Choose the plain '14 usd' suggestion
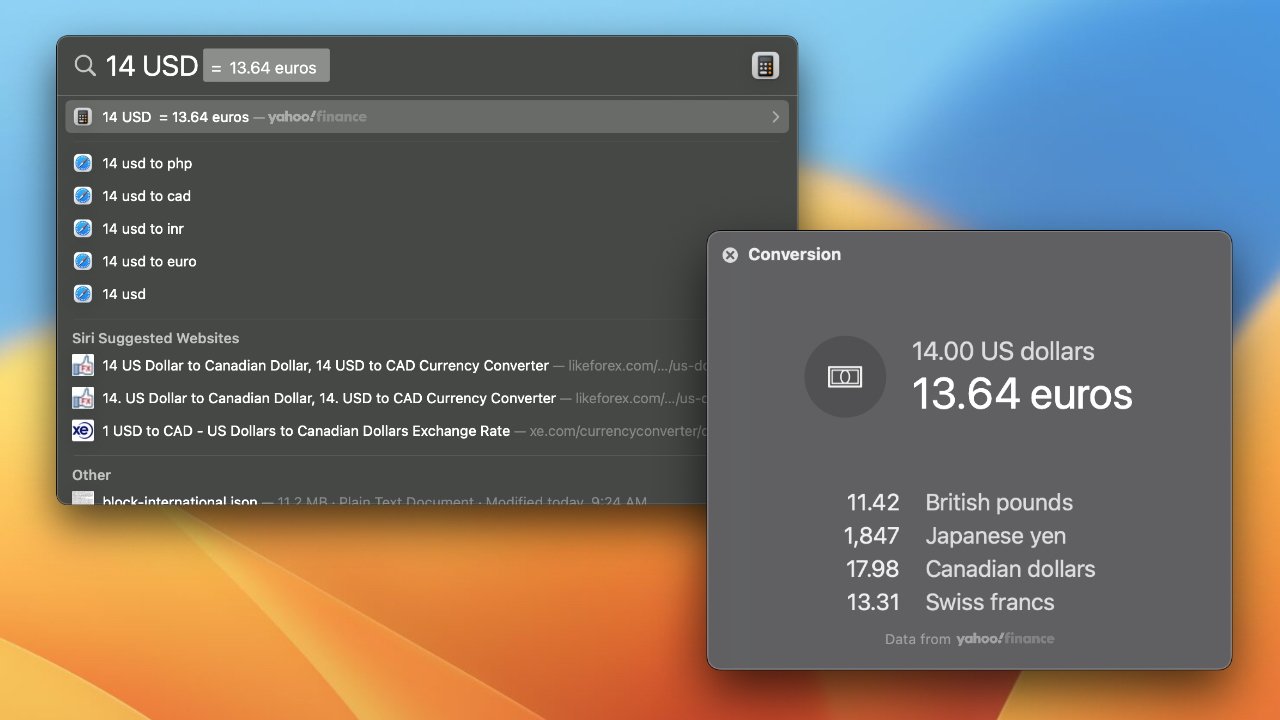This screenshot has height=720, width=1280. (x=124, y=294)
